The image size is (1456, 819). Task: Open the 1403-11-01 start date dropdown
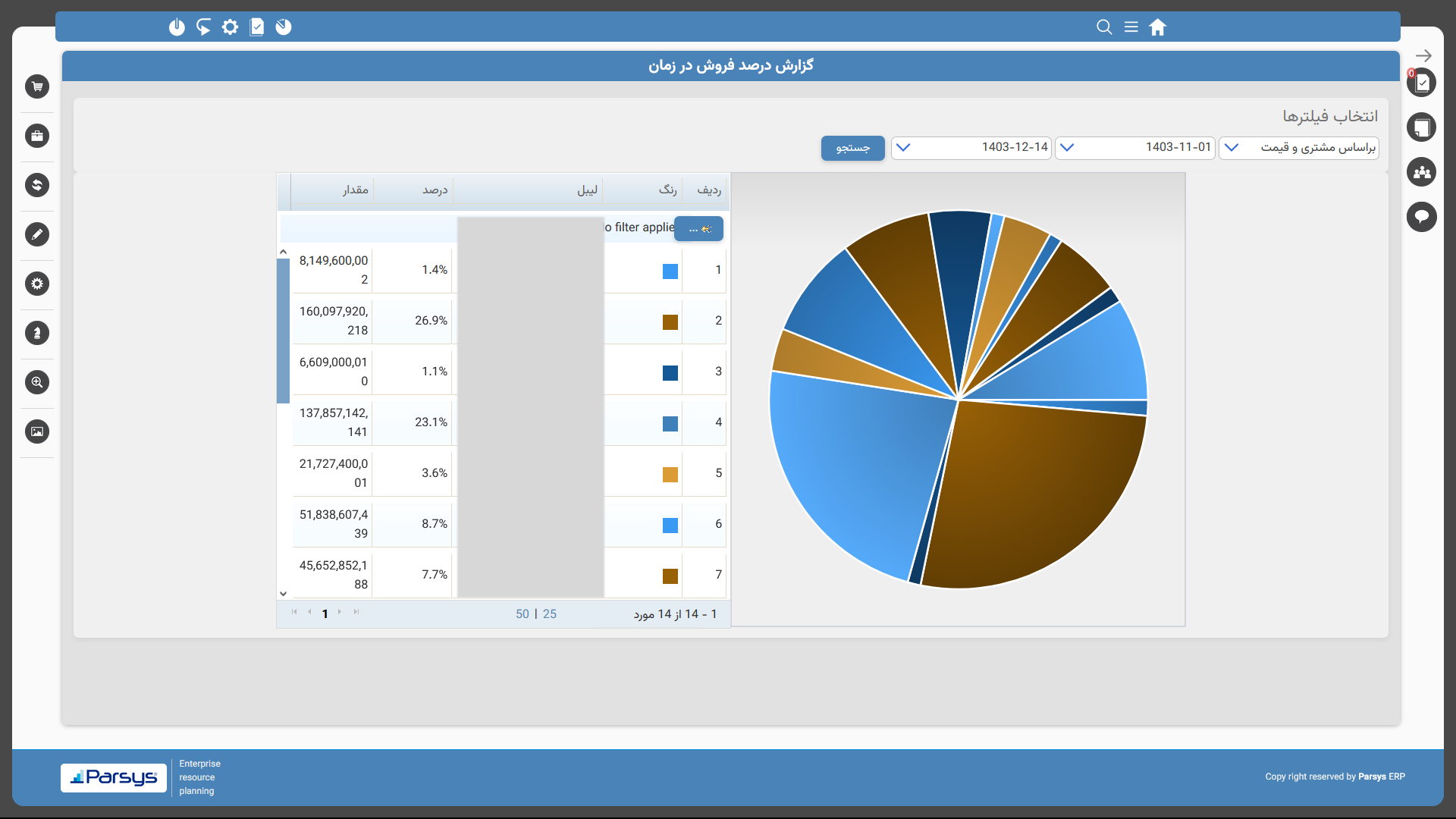(x=1067, y=148)
